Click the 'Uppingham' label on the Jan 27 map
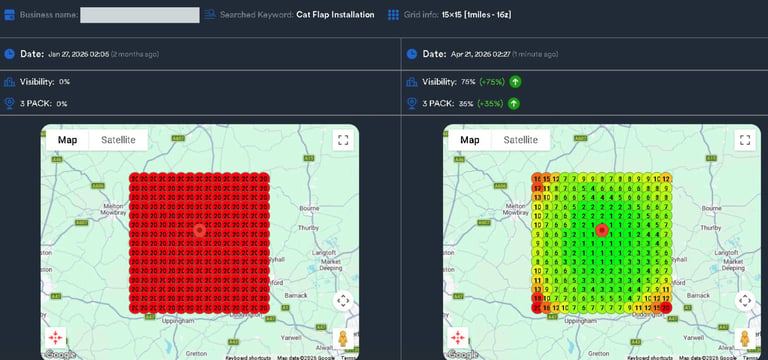Image resolution: width=768 pixels, height=360 pixels. [x=179, y=321]
